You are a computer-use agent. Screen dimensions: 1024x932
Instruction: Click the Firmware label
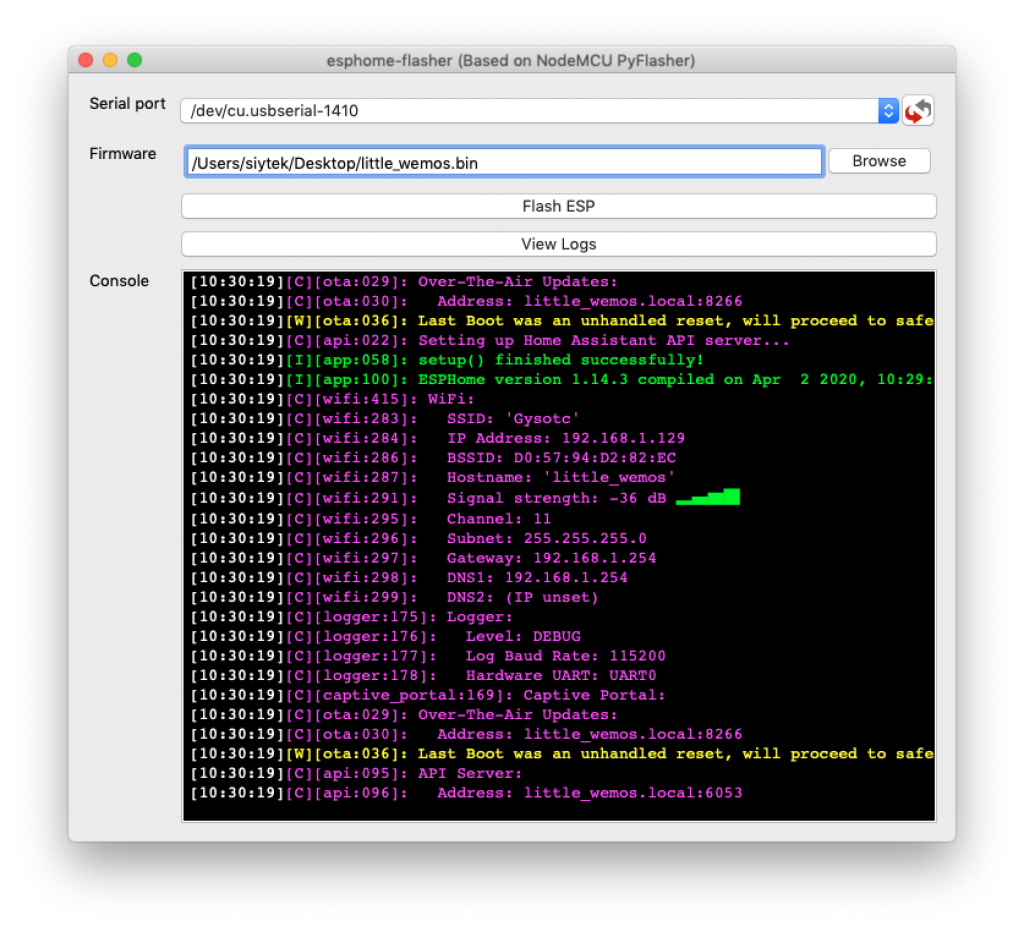(123, 153)
